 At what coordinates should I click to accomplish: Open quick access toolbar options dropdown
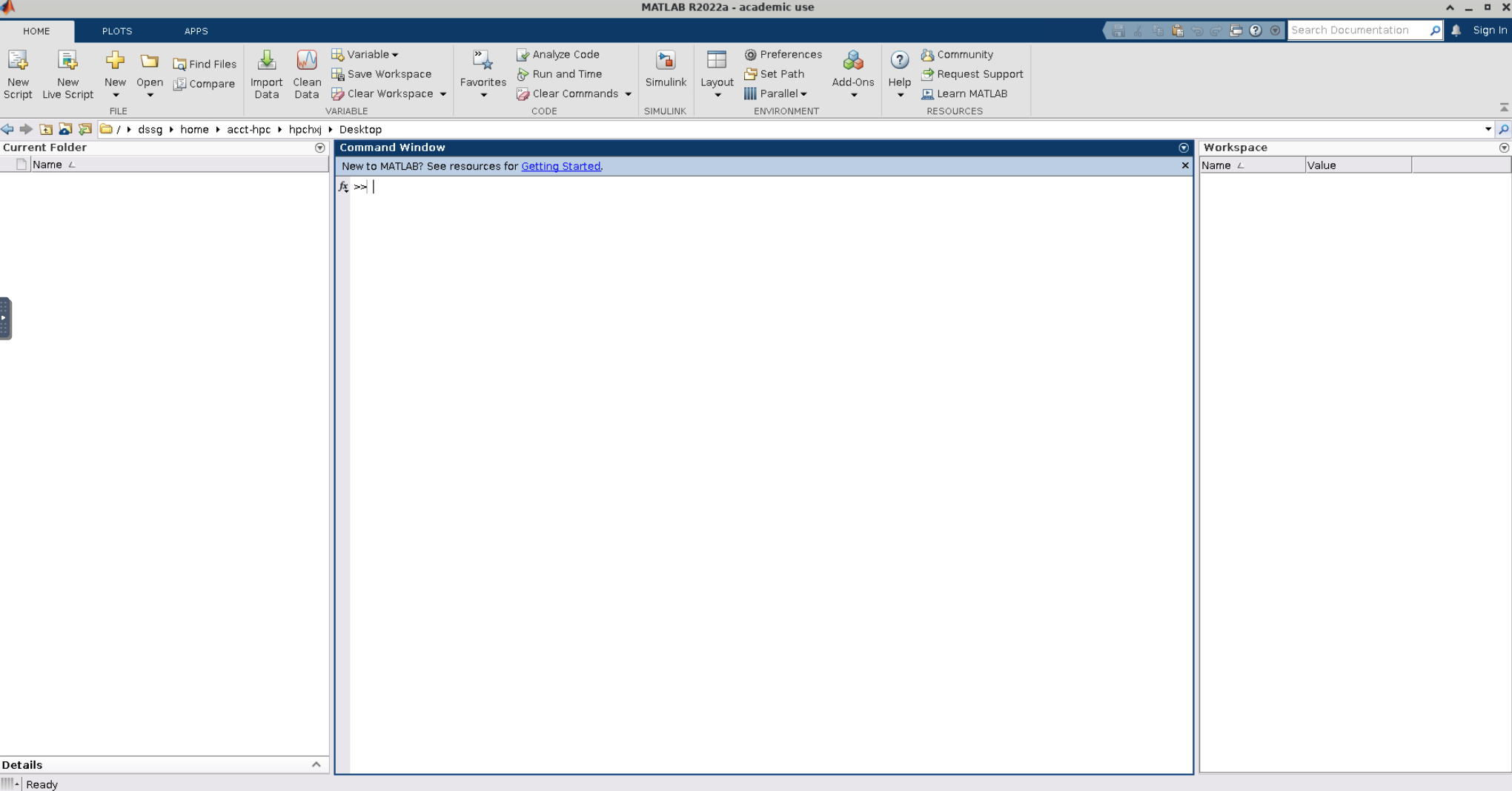pyautogui.click(x=1275, y=30)
